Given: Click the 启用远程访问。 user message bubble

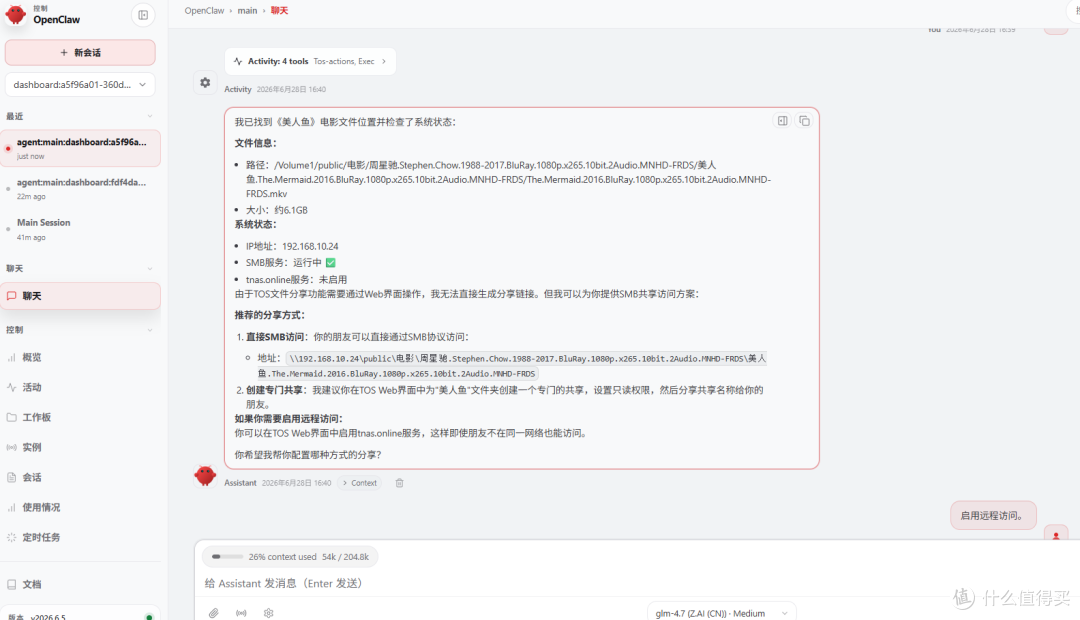Looking at the screenshot, I should 993,515.
